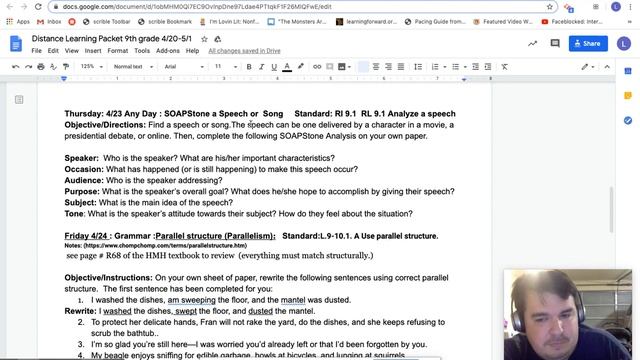
Task: Insert an image from the toolbar
Action: coord(342,67)
